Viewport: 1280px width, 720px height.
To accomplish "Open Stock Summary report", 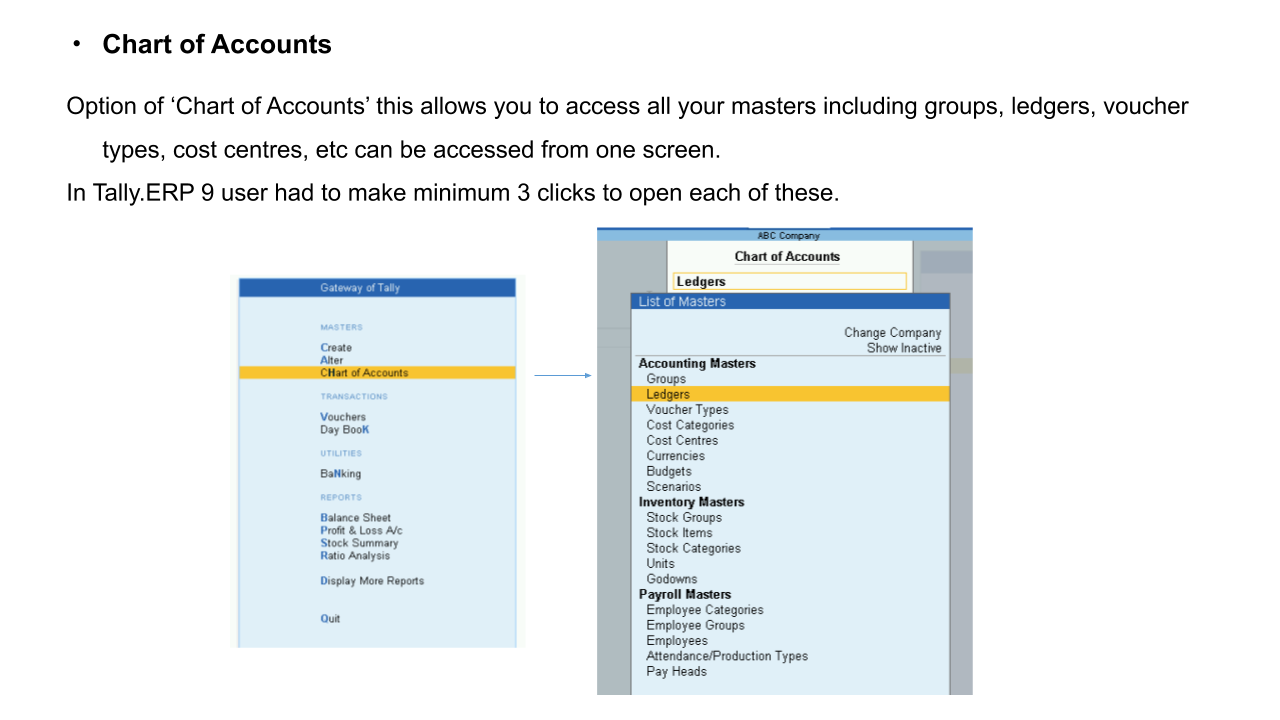I will tap(359, 543).
